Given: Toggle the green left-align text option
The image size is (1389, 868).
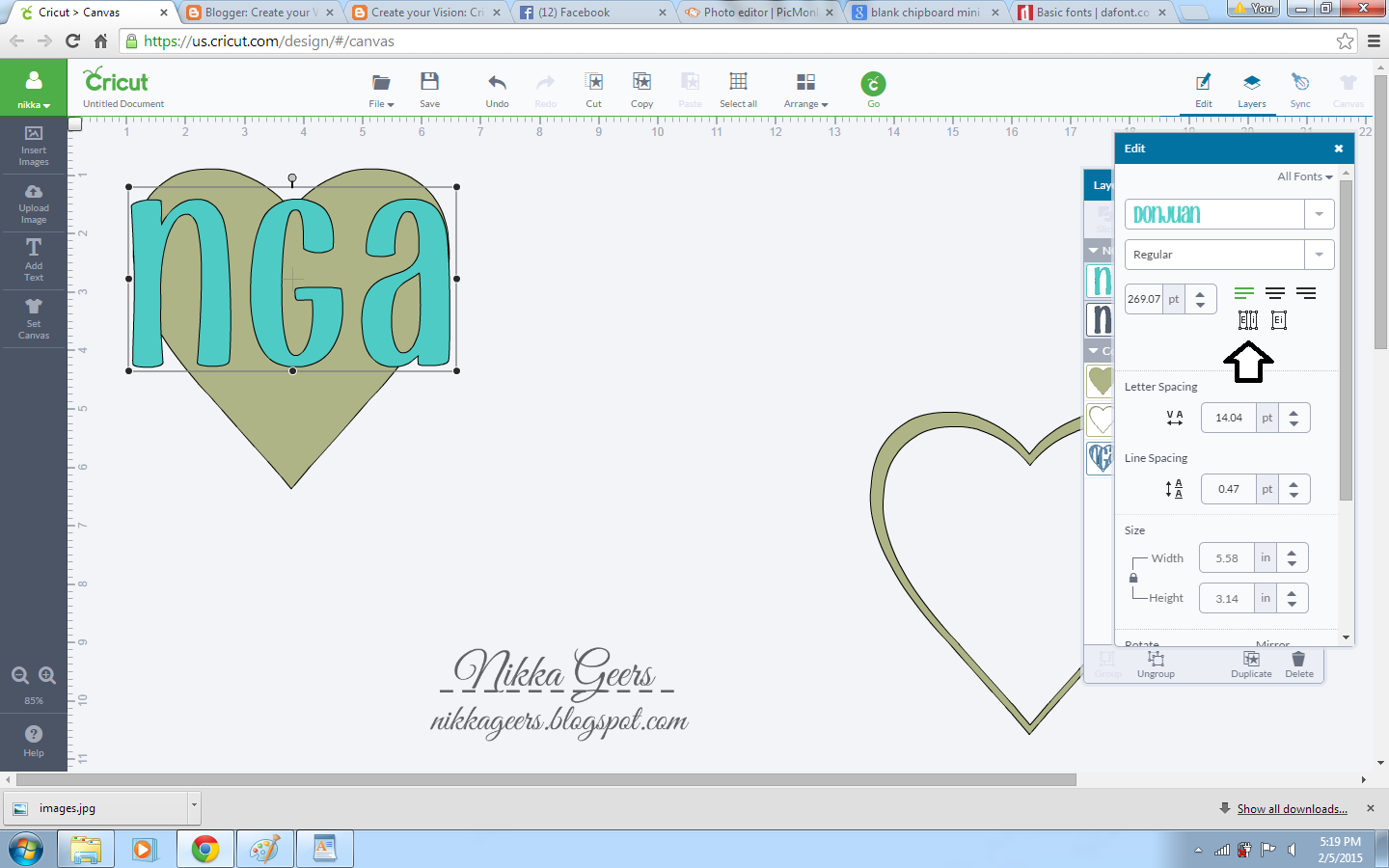Looking at the screenshot, I should 1243,293.
